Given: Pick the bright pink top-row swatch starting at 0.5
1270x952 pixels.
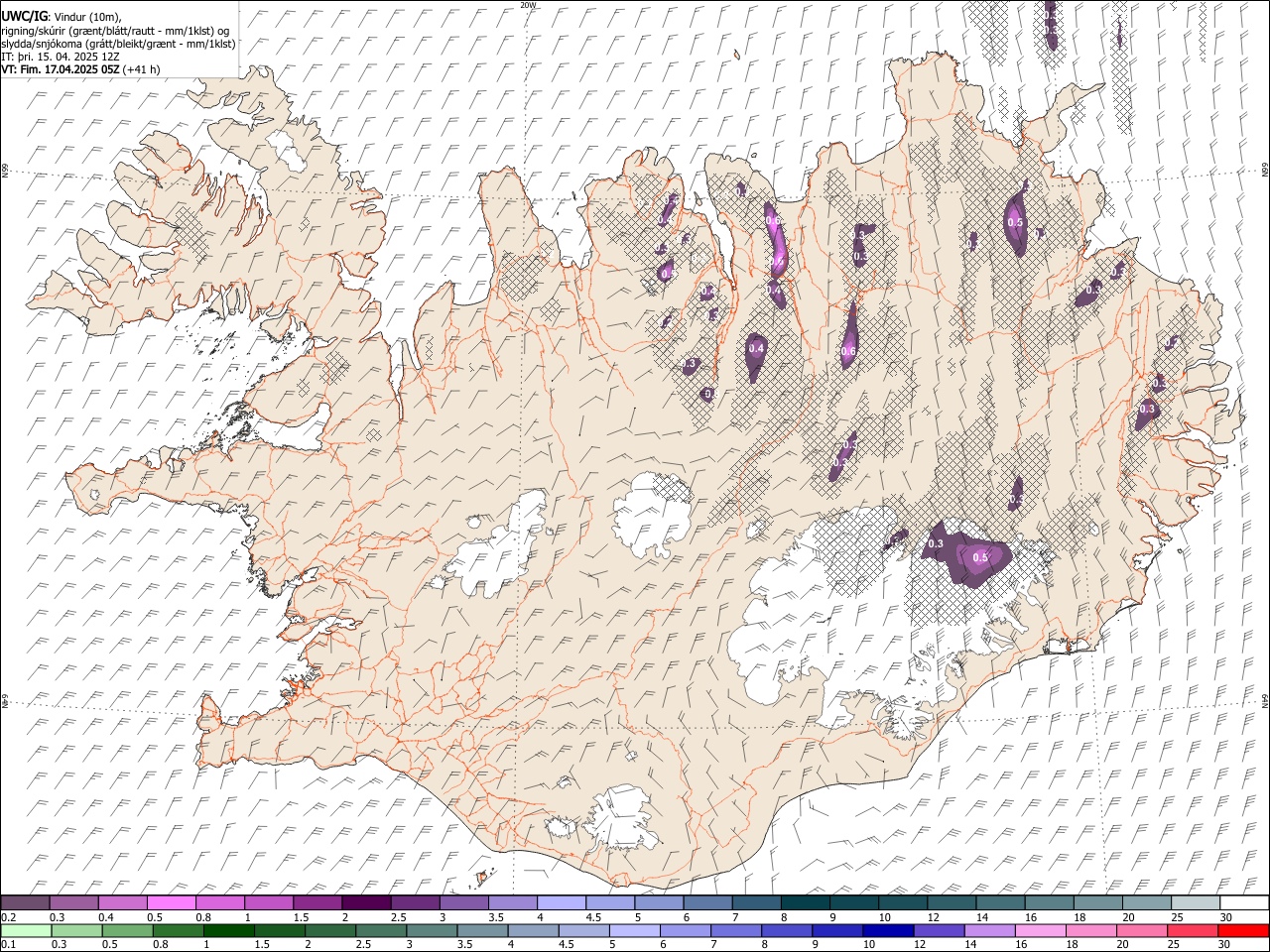Looking at the screenshot, I should (172, 902).
